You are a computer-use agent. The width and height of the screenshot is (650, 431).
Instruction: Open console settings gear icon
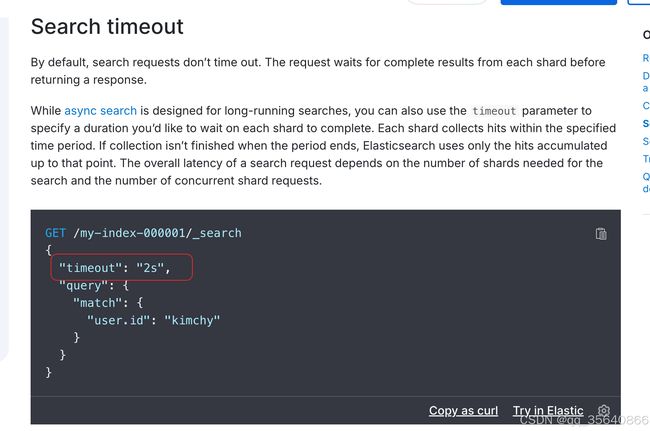[x=604, y=411]
